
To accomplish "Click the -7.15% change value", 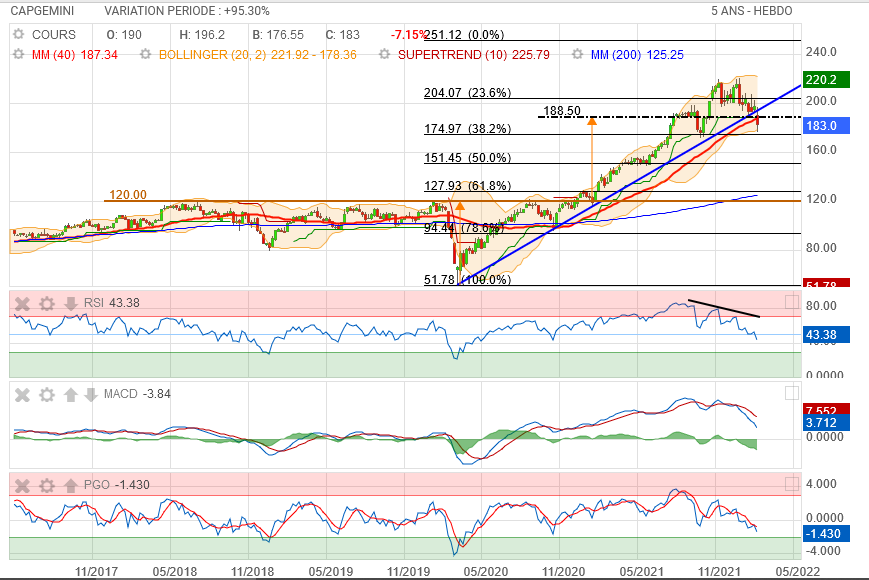I will click(x=408, y=34).
